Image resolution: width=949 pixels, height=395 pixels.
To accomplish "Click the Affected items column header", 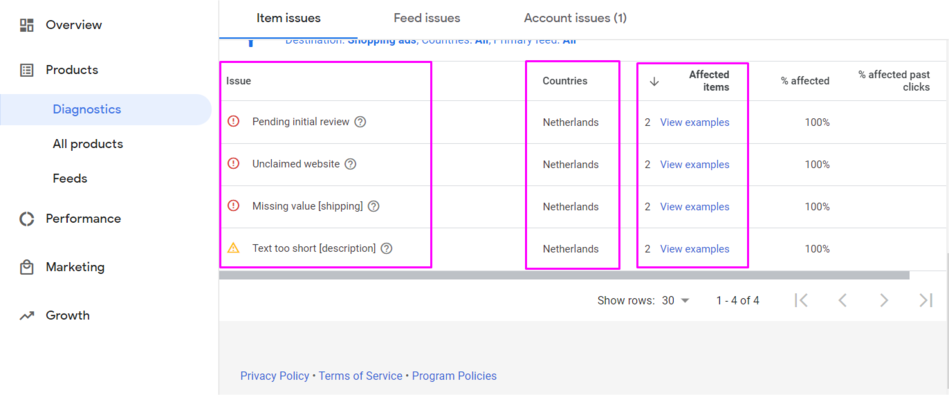I will [x=709, y=81].
